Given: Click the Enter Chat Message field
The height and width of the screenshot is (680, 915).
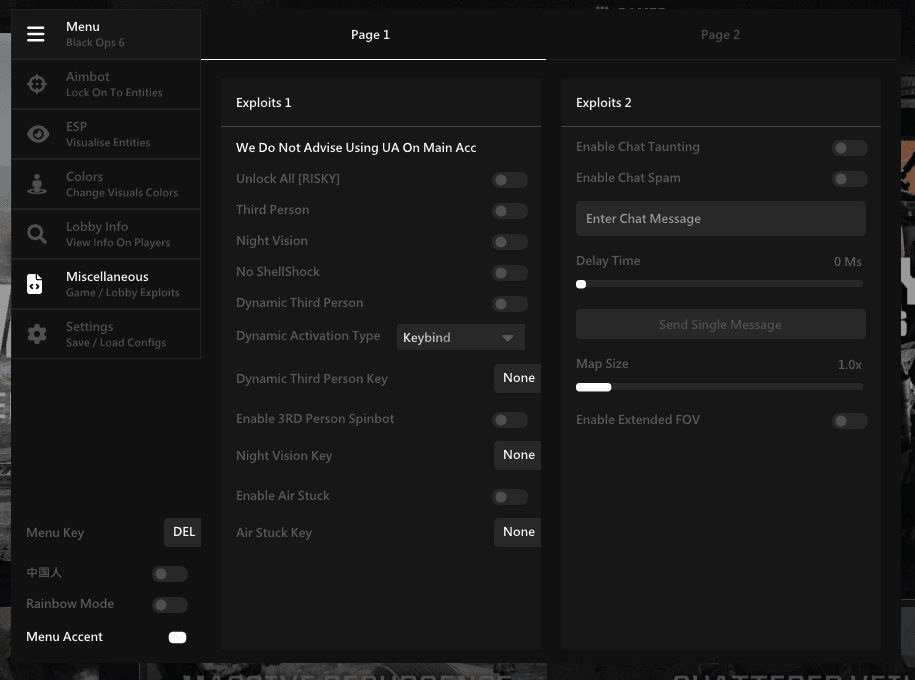Looking at the screenshot, I should (x=721, y=219).
